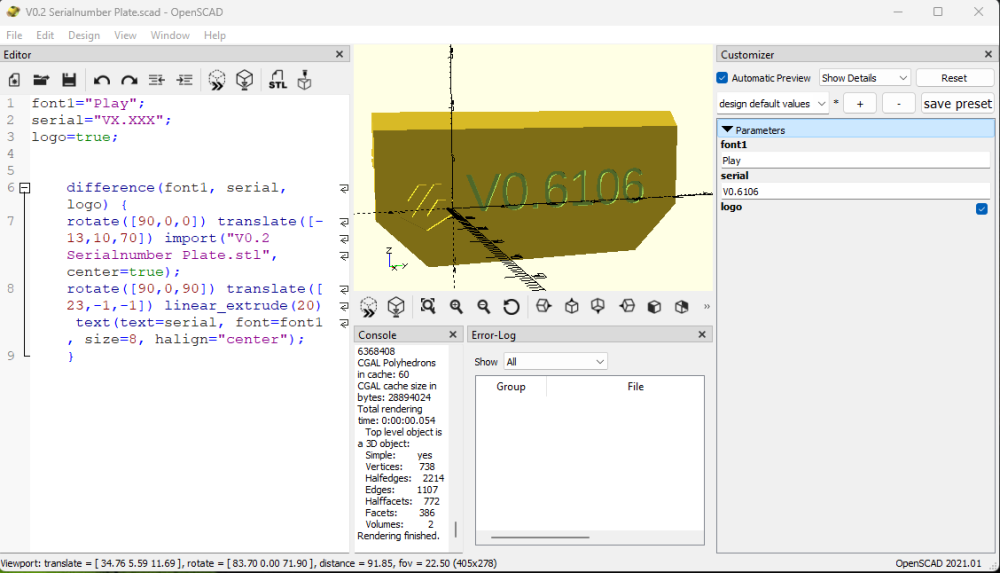Click the Render icon in editor toolbar
Image resolution: width=1000 pixels, height=573 pixels.
244,80
